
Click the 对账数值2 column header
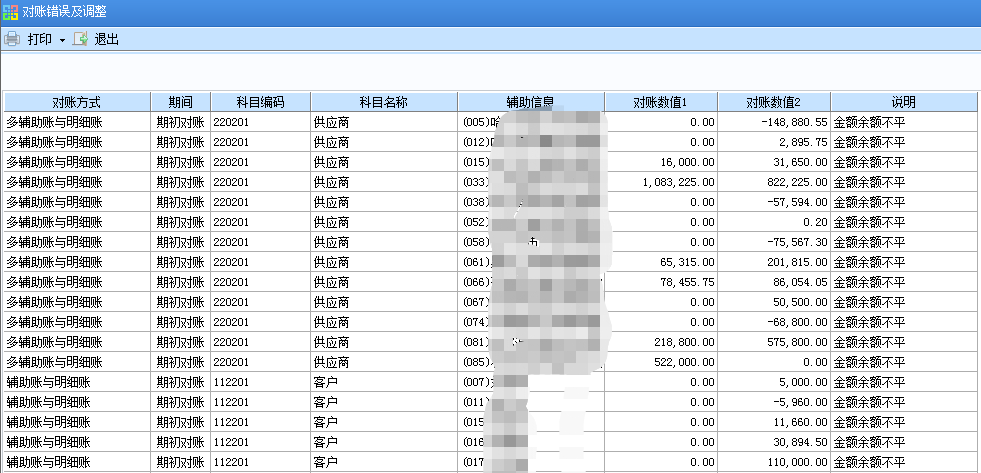[x=775, y=102]
